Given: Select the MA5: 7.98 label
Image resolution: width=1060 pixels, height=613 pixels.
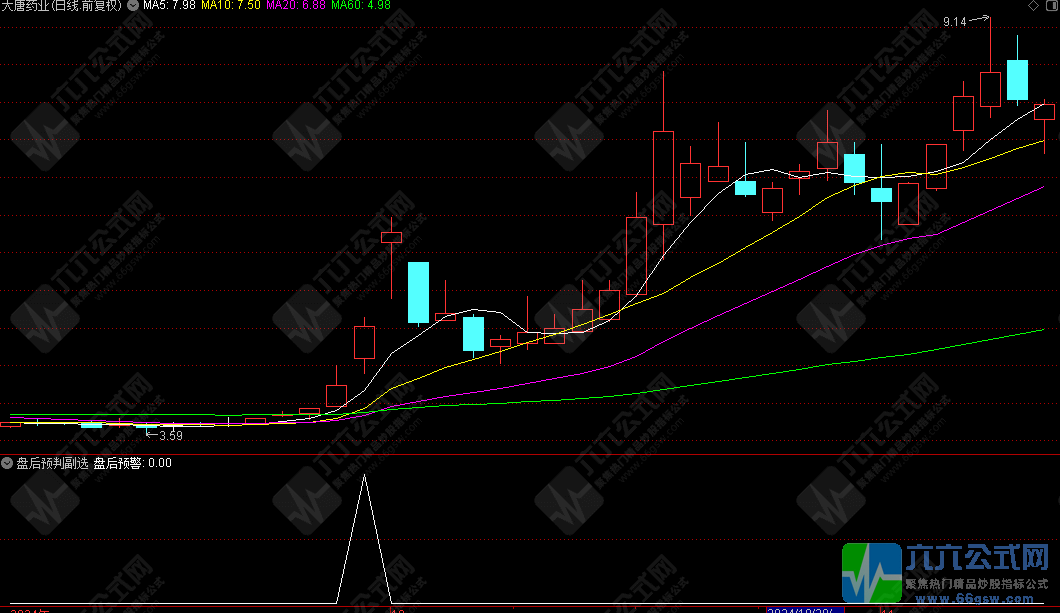Looking at the screenshot, I should 169,5.
